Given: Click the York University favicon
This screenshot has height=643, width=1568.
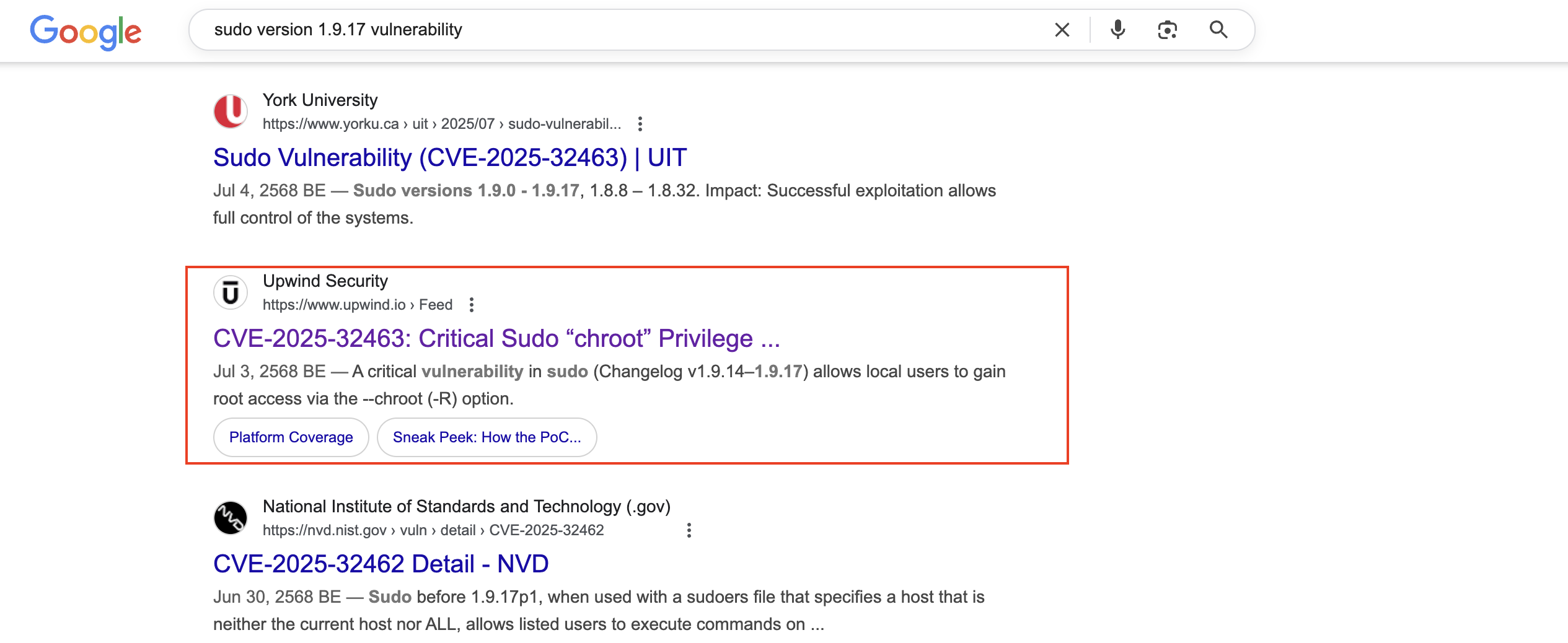Looking at the screenshot, I should pyautogui.click(x=231, y=112).
